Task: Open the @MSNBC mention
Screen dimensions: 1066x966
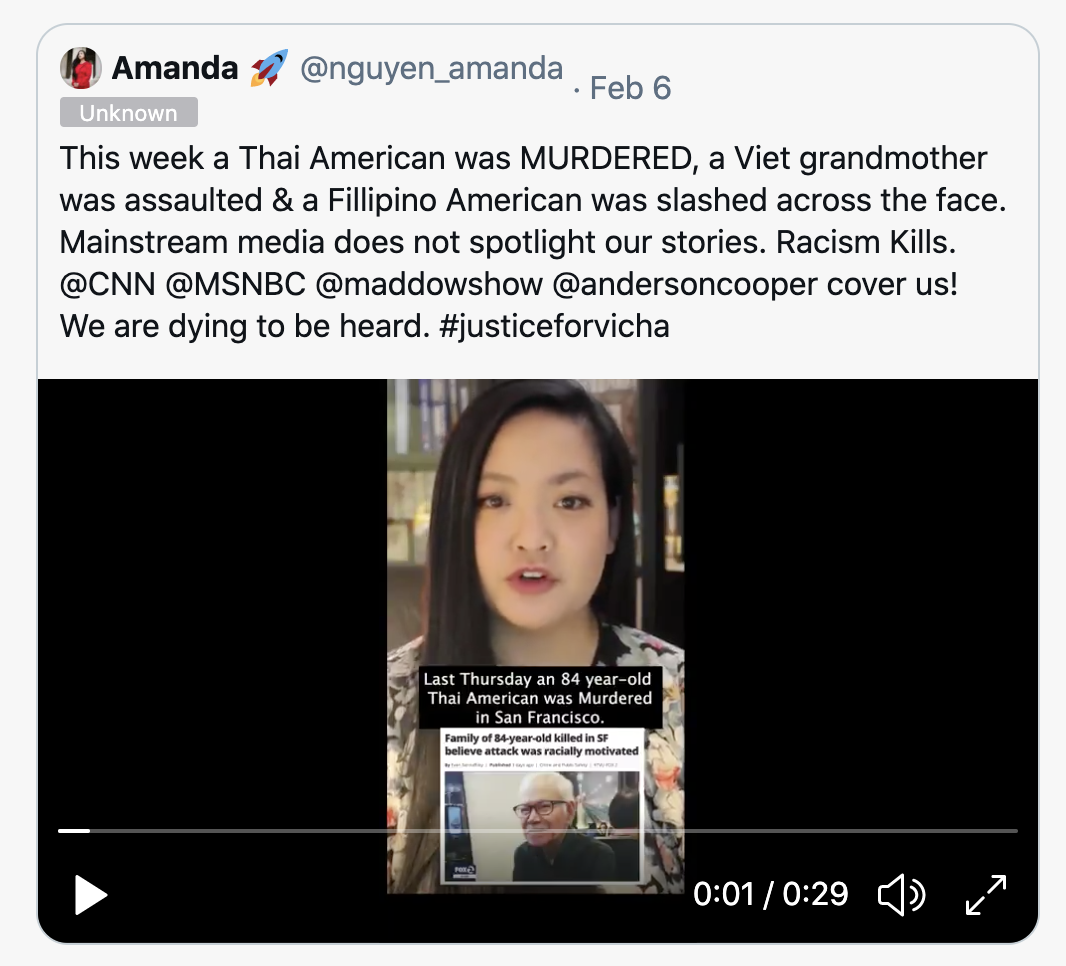Action: coord(235,284)
